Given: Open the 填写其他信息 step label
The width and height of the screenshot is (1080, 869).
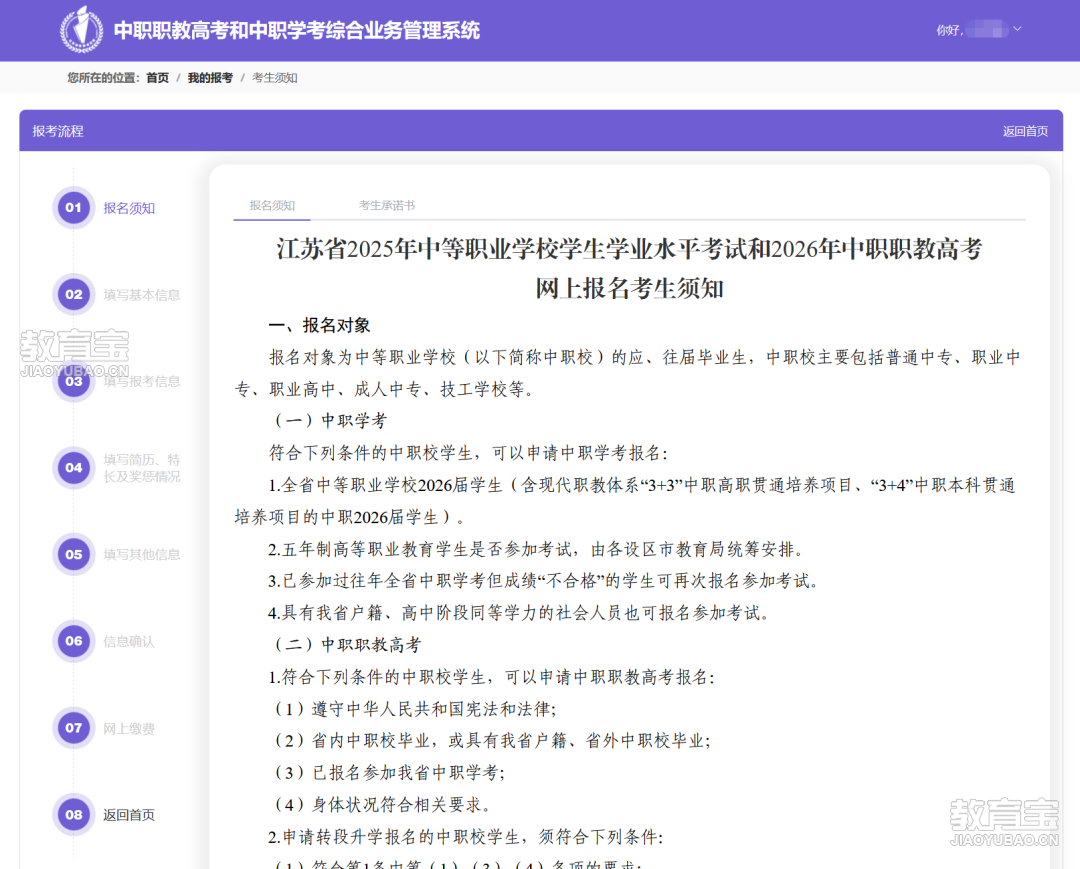Looking at the screenshot, I should pos(142,555).
